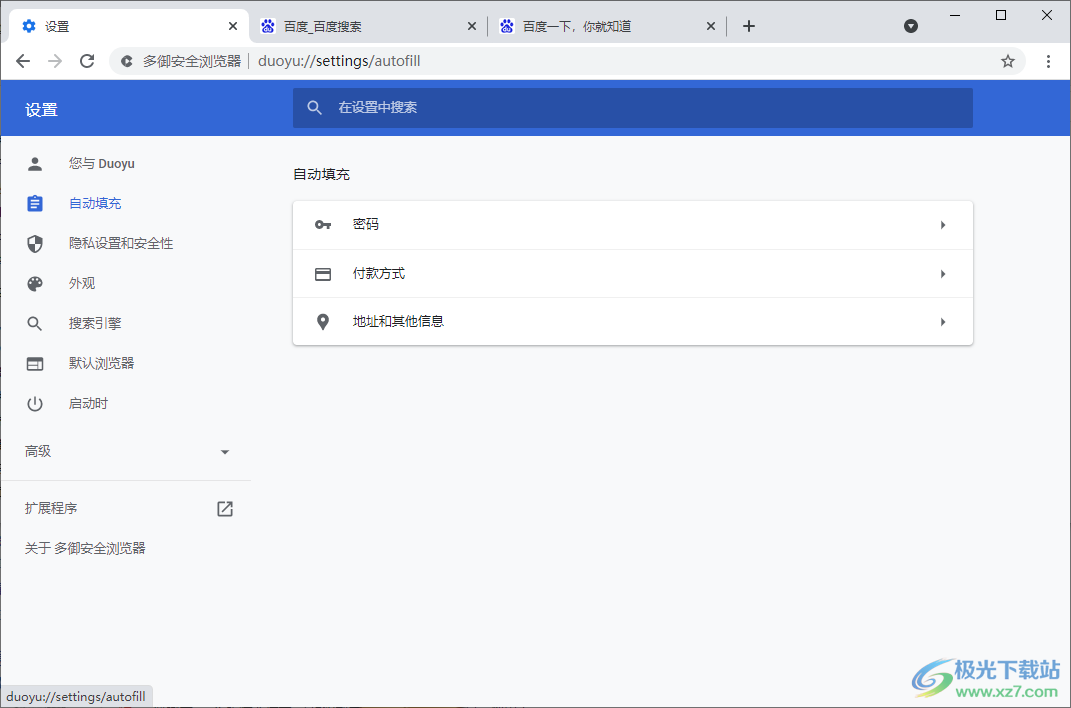The height and width of the screenshot is (708, 1071).
Task: Open 搜索引擎 settings
Action: [x=95, y=324]
